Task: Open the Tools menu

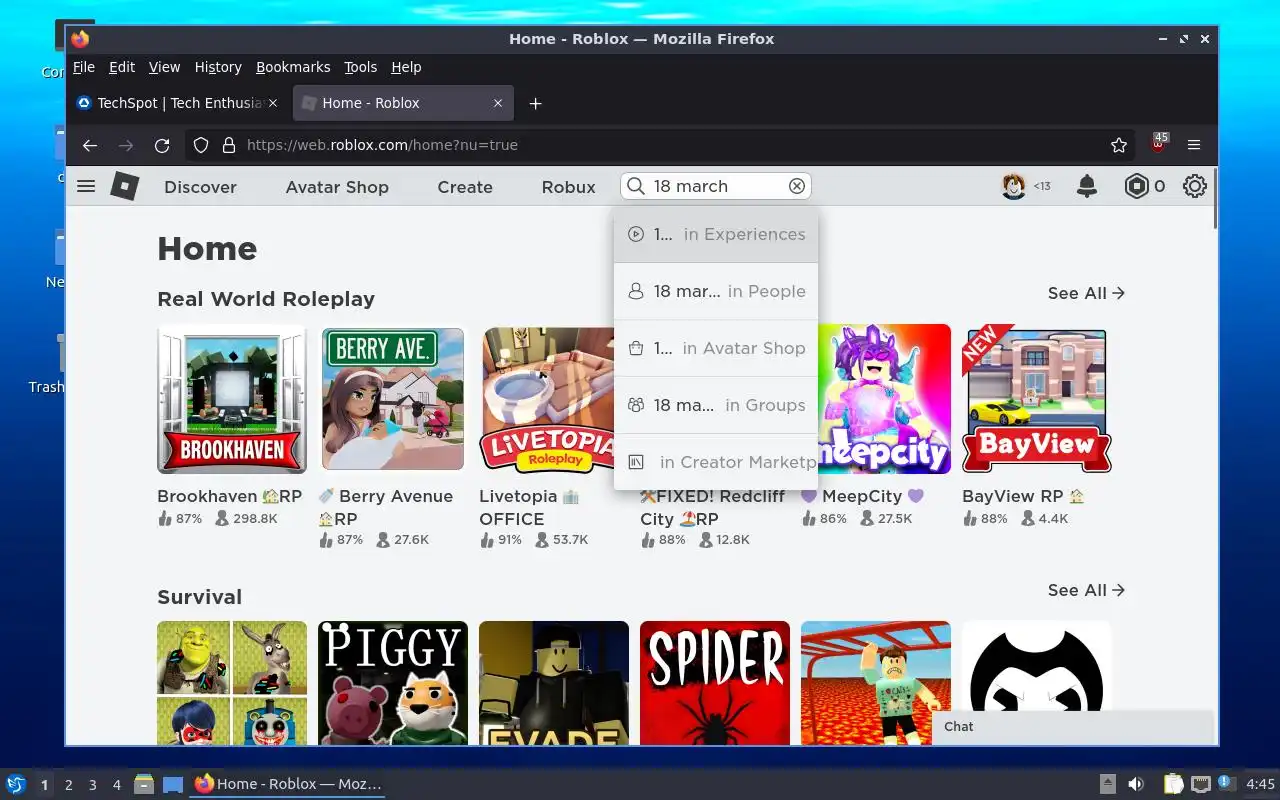Action: 361,67
